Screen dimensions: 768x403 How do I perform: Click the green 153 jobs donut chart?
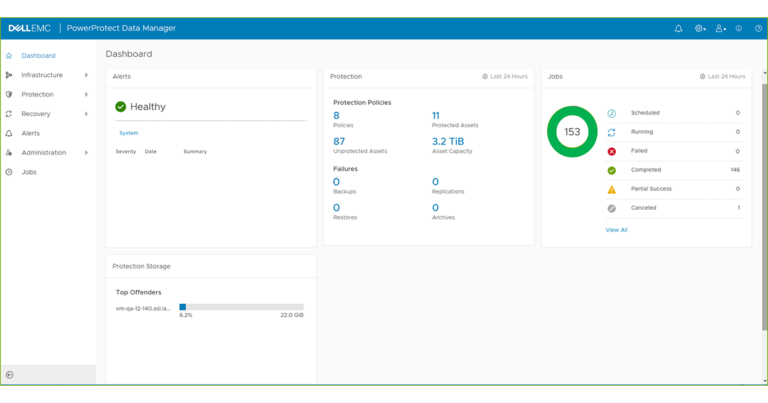coord(572,132)
